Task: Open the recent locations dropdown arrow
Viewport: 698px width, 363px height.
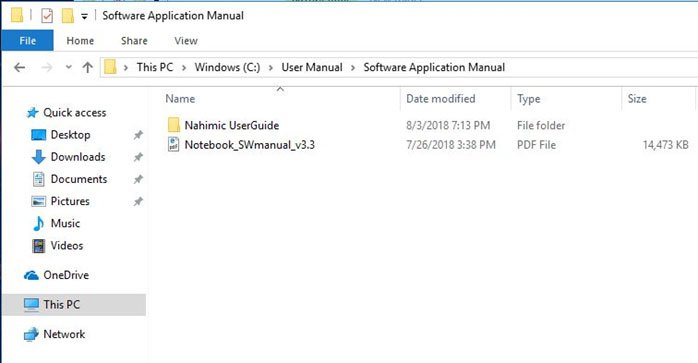Action: click(69, 68)
